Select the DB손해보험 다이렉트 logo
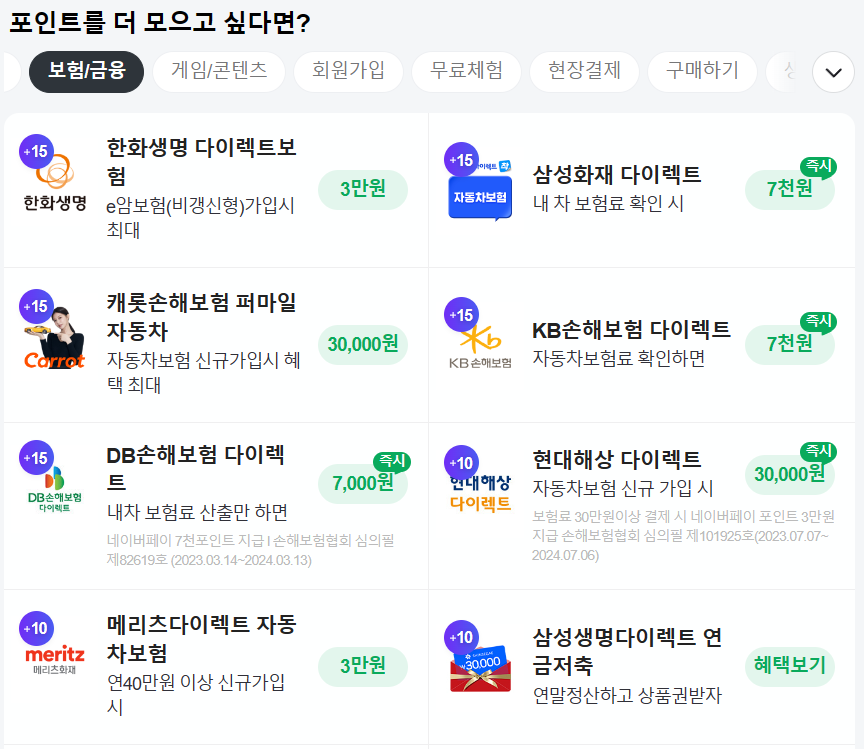 55,487
